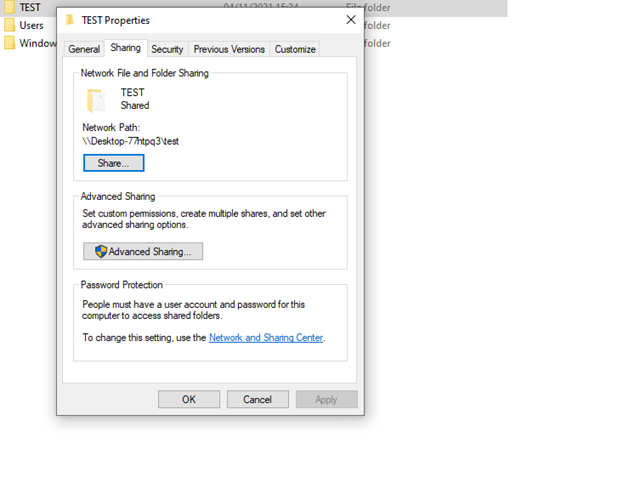Screen dimensions: 624x489
Task: Click the TEST folder icon in file list
Action: pyautogui.click(x=9, y=7)
